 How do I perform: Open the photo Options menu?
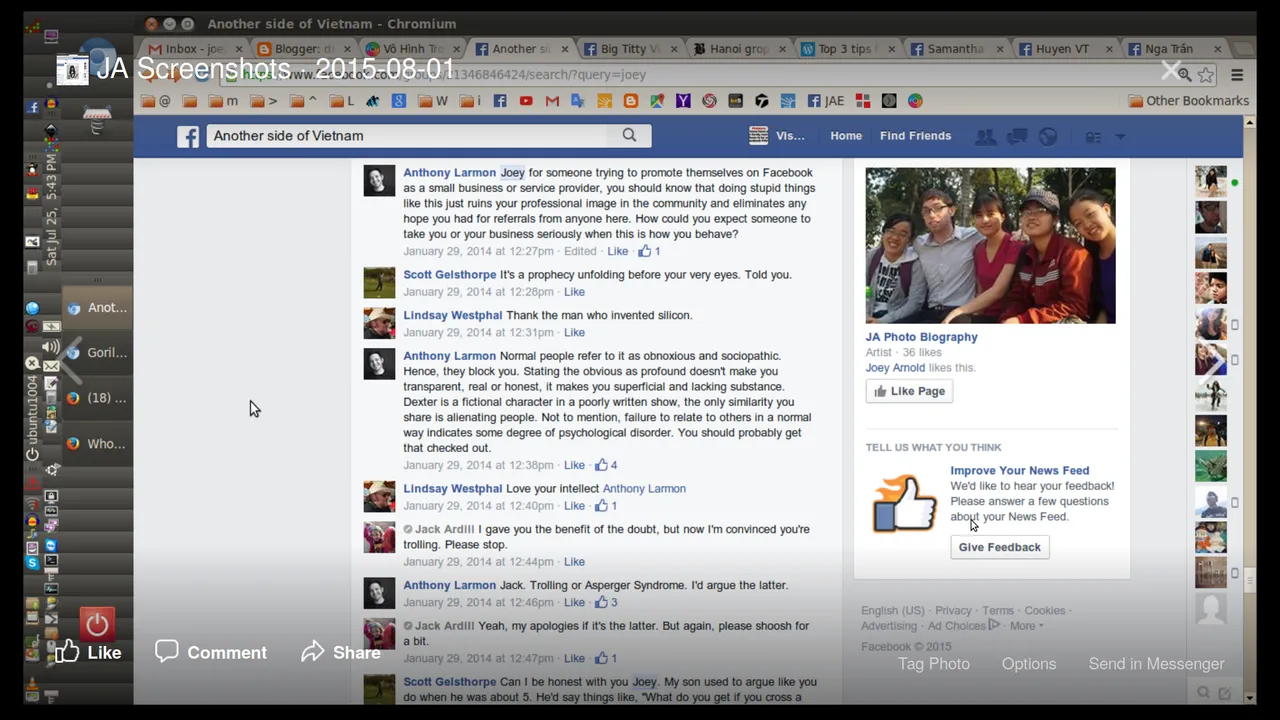tap(1028, 664)
